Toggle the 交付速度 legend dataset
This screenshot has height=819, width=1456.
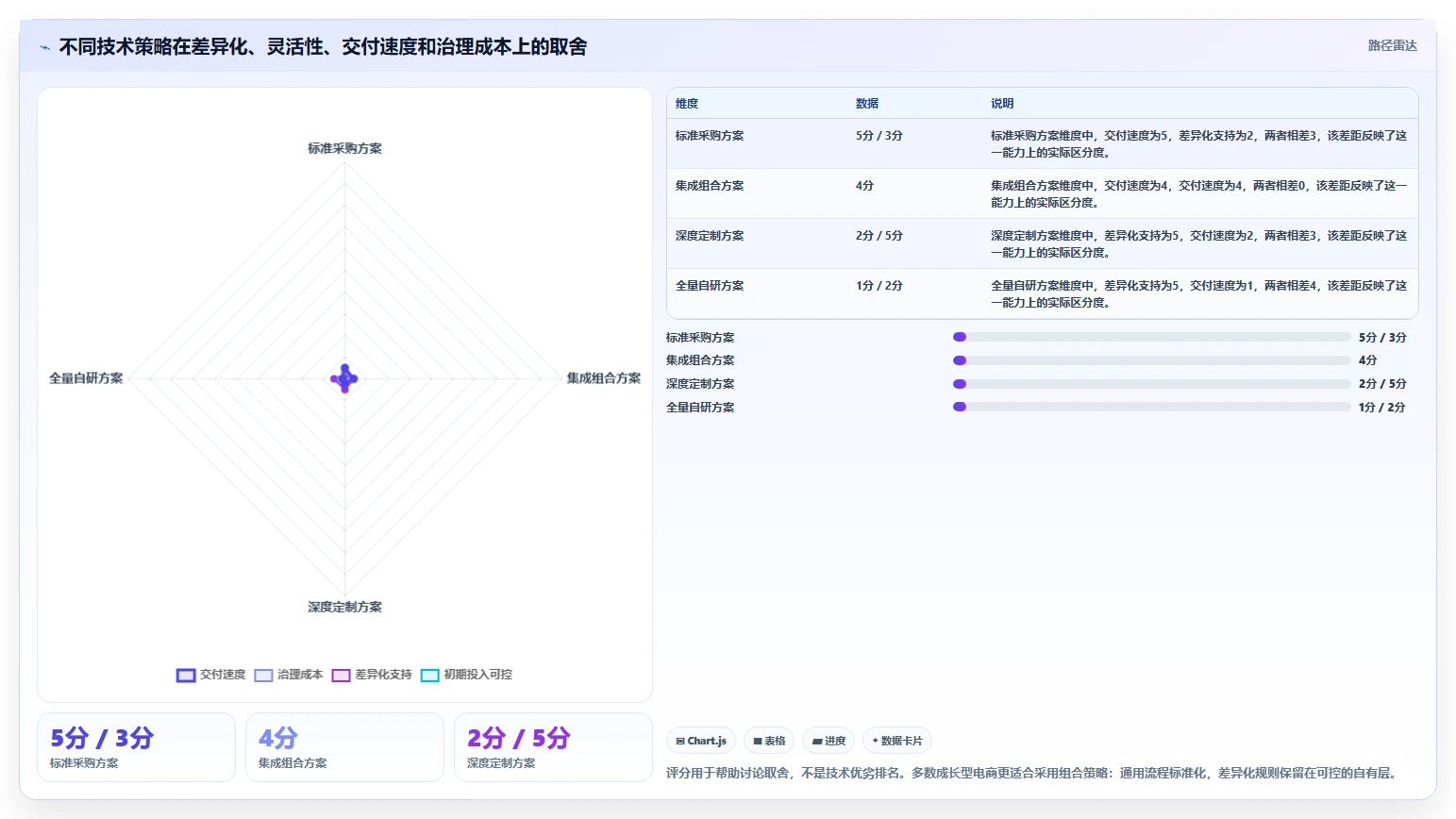[211, 675]
